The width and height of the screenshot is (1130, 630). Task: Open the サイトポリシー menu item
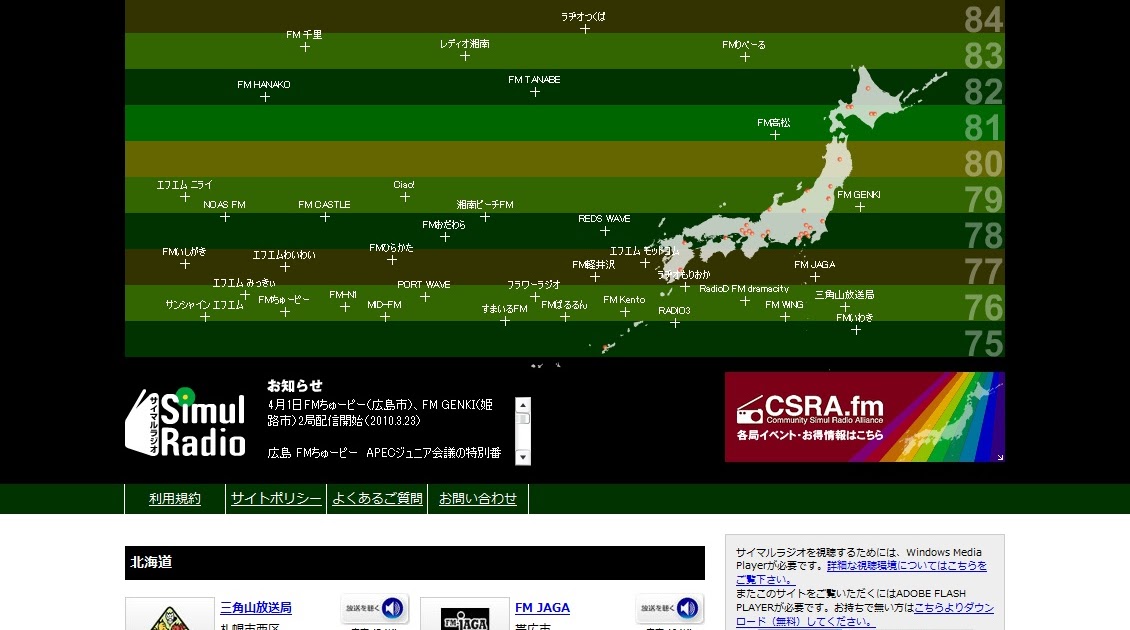click(x=276, y=499)
